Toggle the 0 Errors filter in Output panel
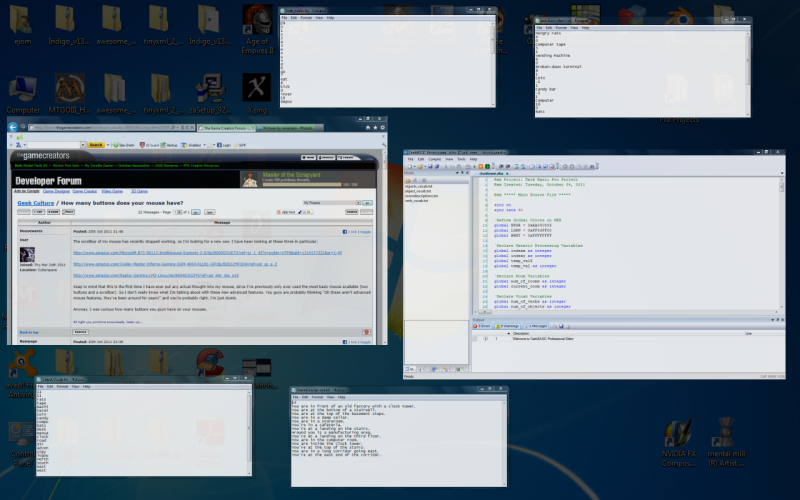Screen dimensions: 800x500 (482, 326)
